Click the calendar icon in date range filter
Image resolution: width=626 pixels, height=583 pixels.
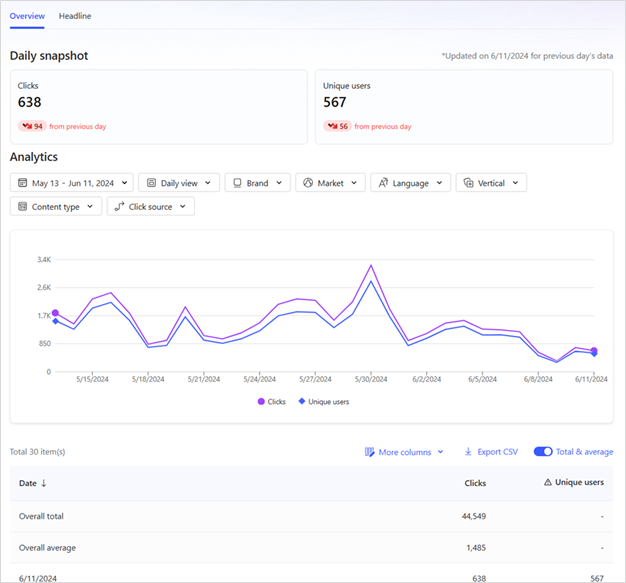point(22,183)
